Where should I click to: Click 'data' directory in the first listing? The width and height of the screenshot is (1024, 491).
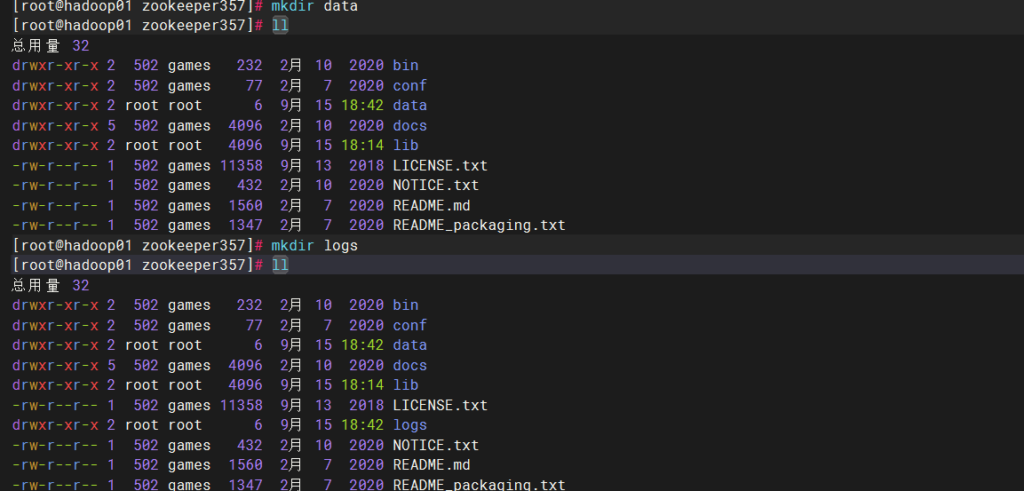pyautogui.click(x=409, y=105)
